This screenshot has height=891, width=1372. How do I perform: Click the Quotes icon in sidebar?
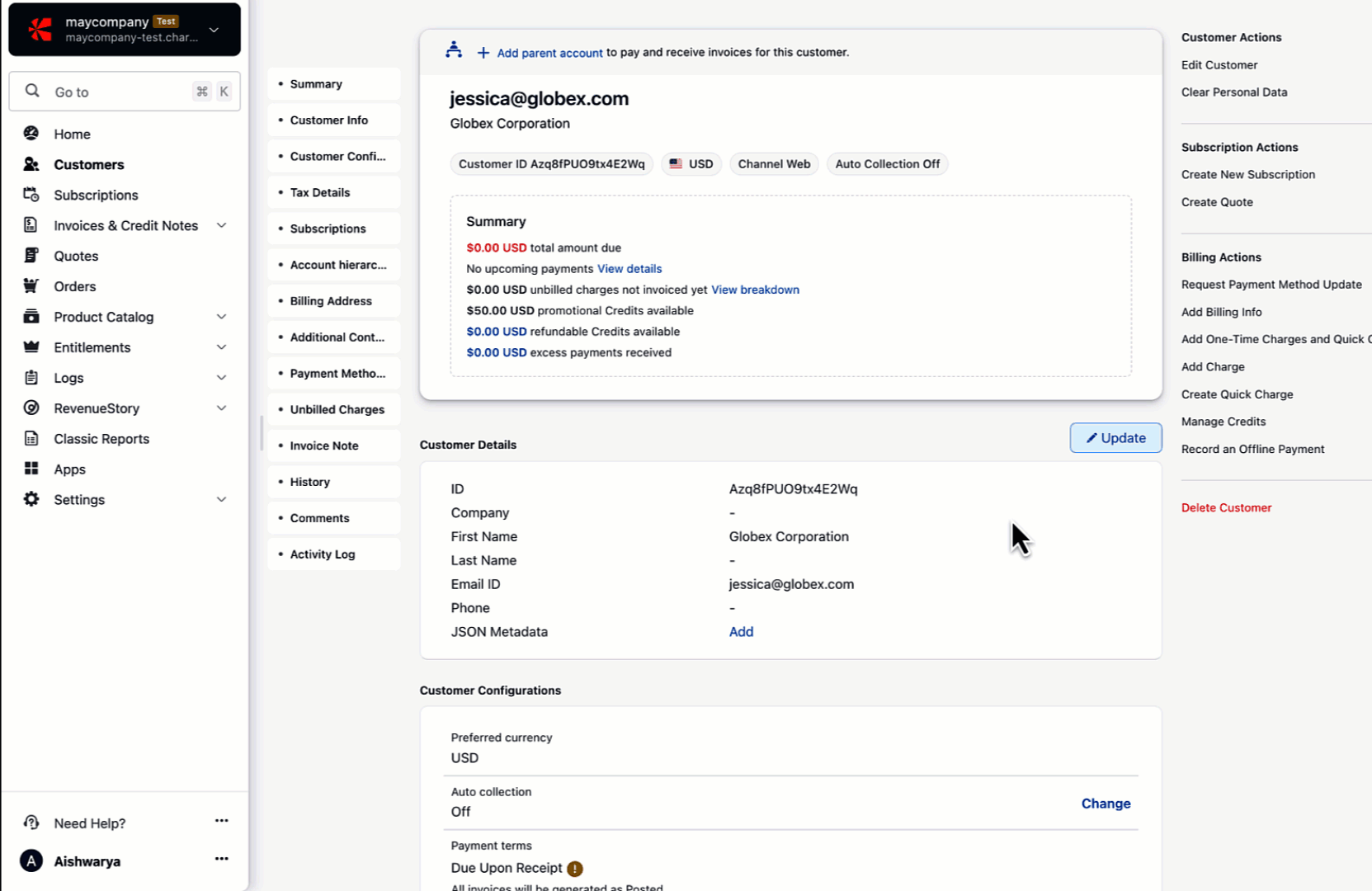click(x=31, y=256)
